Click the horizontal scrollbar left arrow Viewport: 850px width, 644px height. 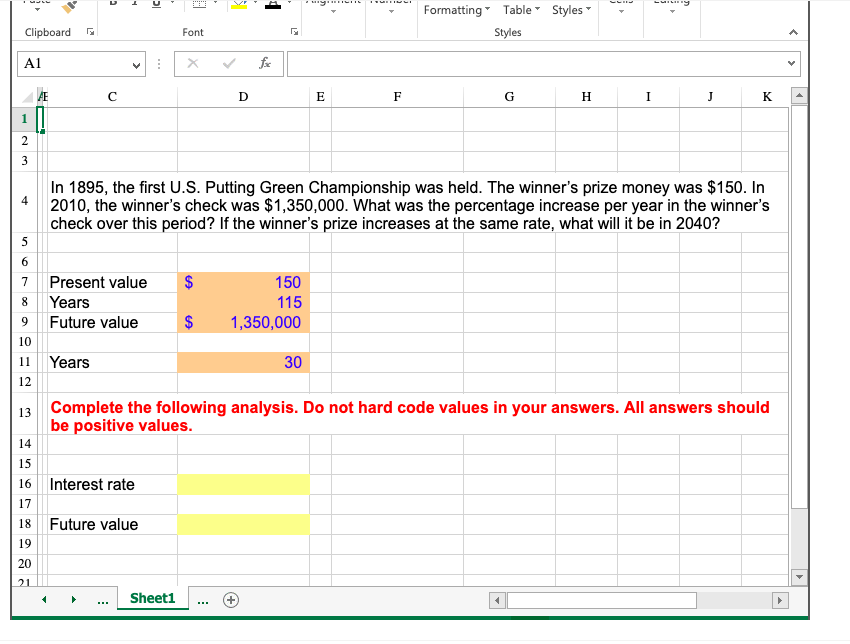click(498, 601)
